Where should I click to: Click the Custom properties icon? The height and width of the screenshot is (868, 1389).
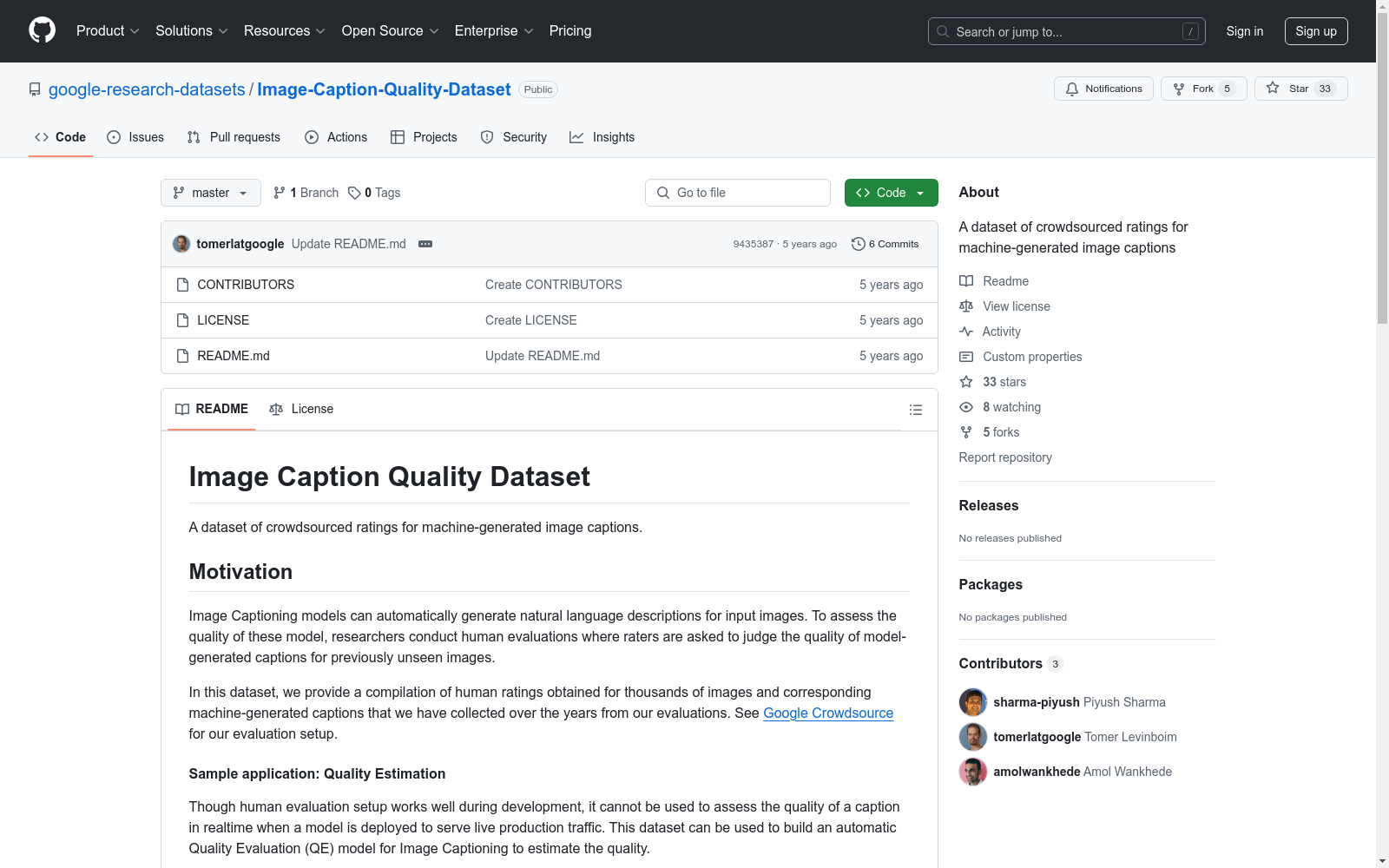[x=966, y=357]
